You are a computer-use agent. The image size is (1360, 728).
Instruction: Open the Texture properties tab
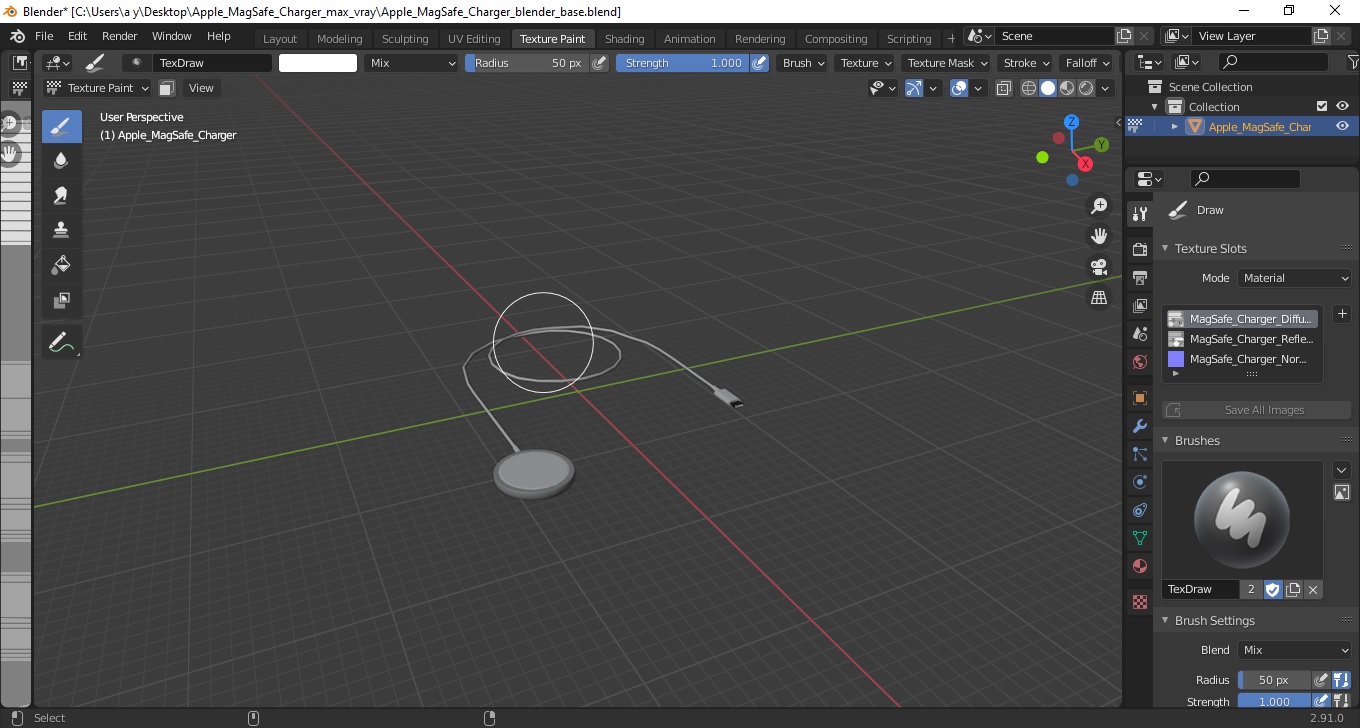(x=1139, y=602)
